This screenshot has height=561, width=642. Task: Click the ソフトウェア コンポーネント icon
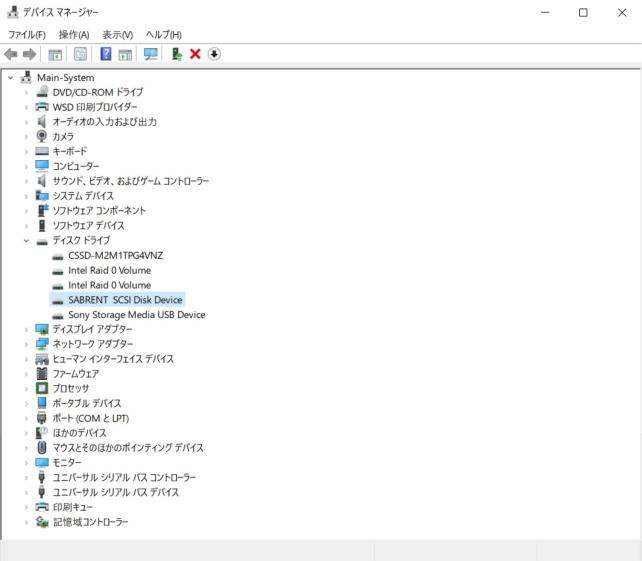[x=42, y=210]
